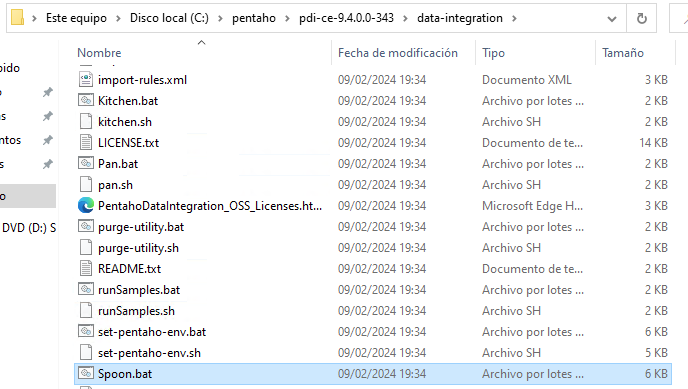This screenshot has width=688, height=389.
Task: Click the LICENSE.txt text file icon
Action: point(86,143)
